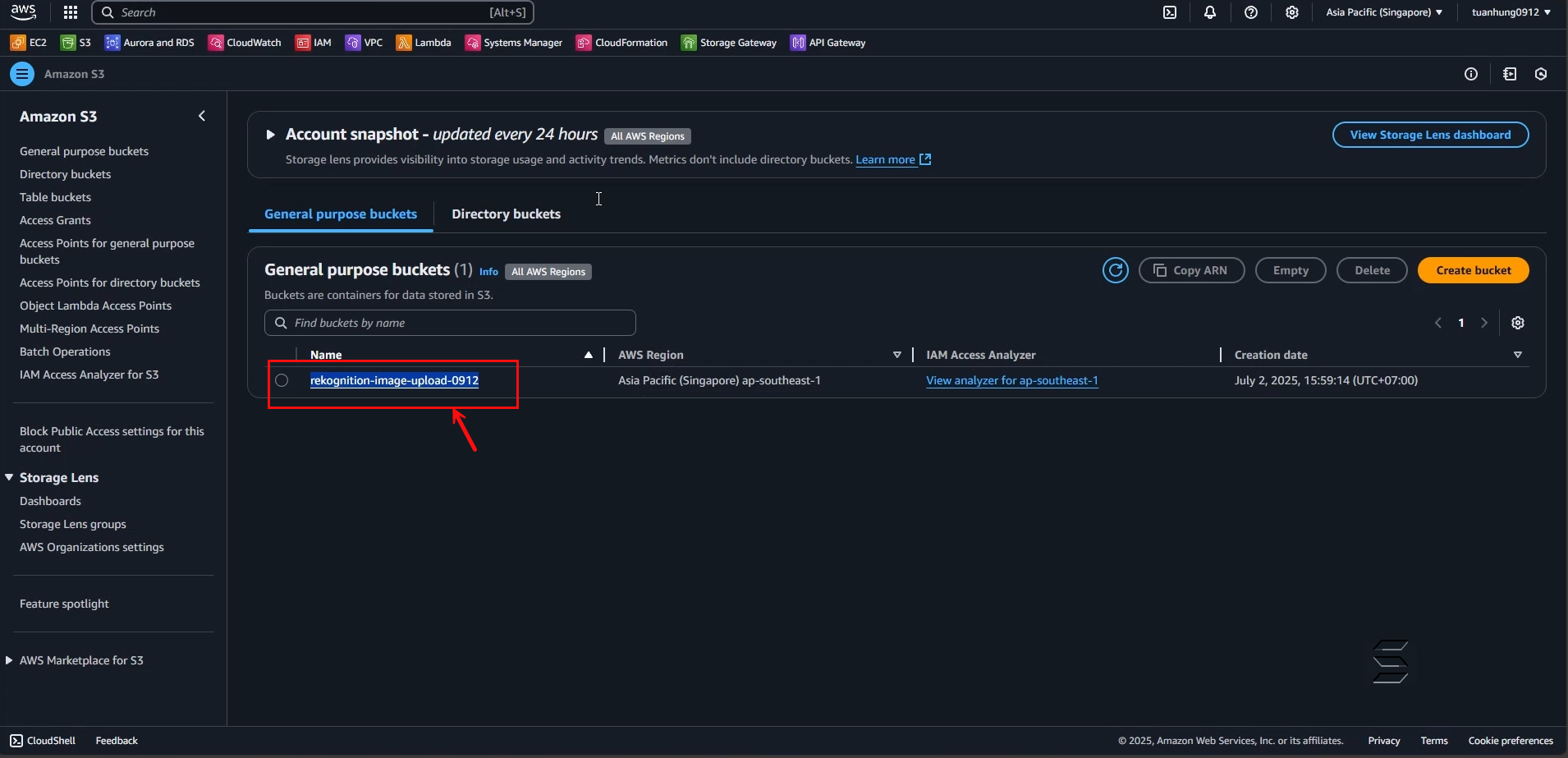Open IAM shortcut in favorites bar

(x=314, y=43)
